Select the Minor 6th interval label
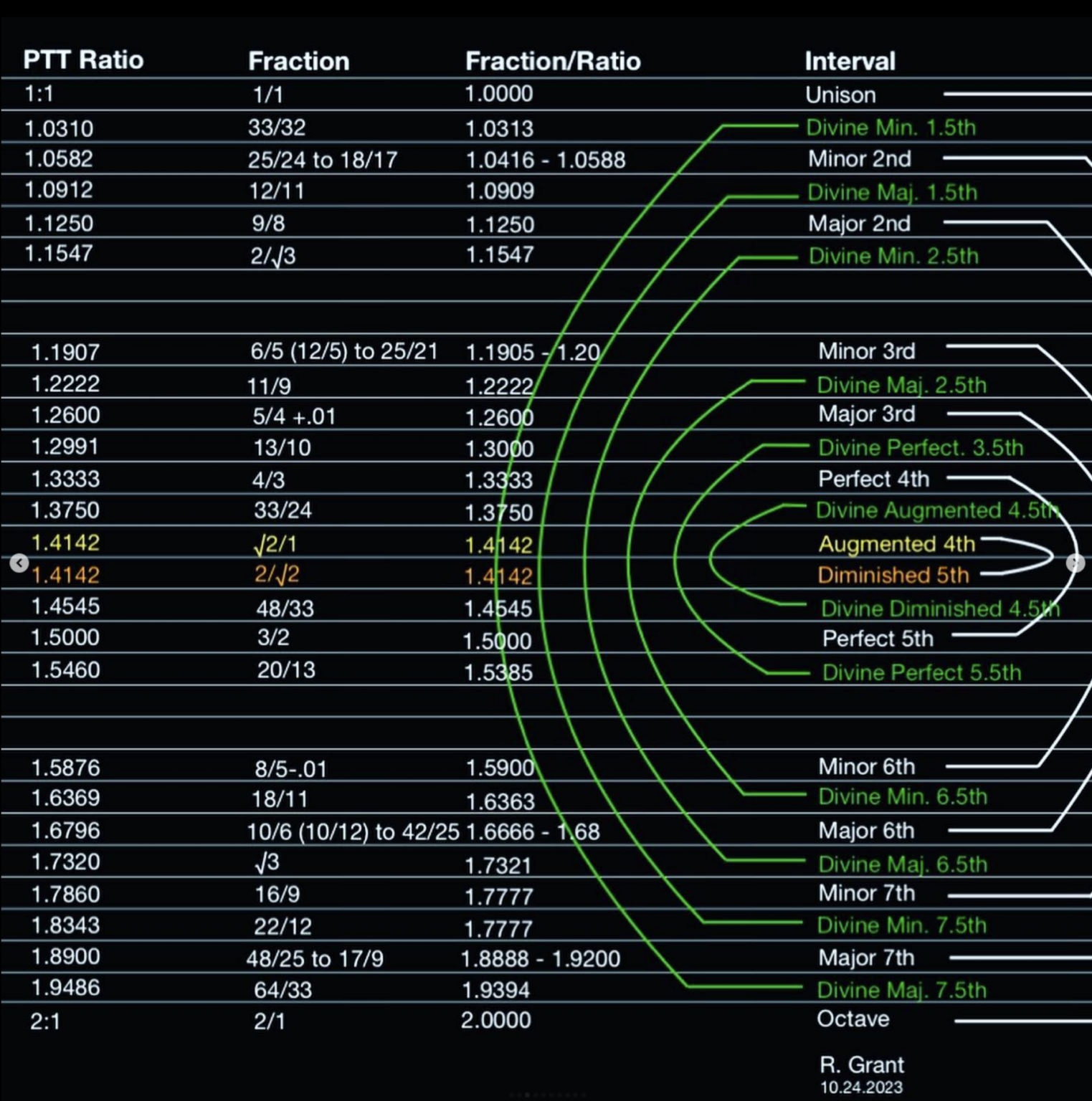This screenshot has height=1101, width=1092. [866, 767]
